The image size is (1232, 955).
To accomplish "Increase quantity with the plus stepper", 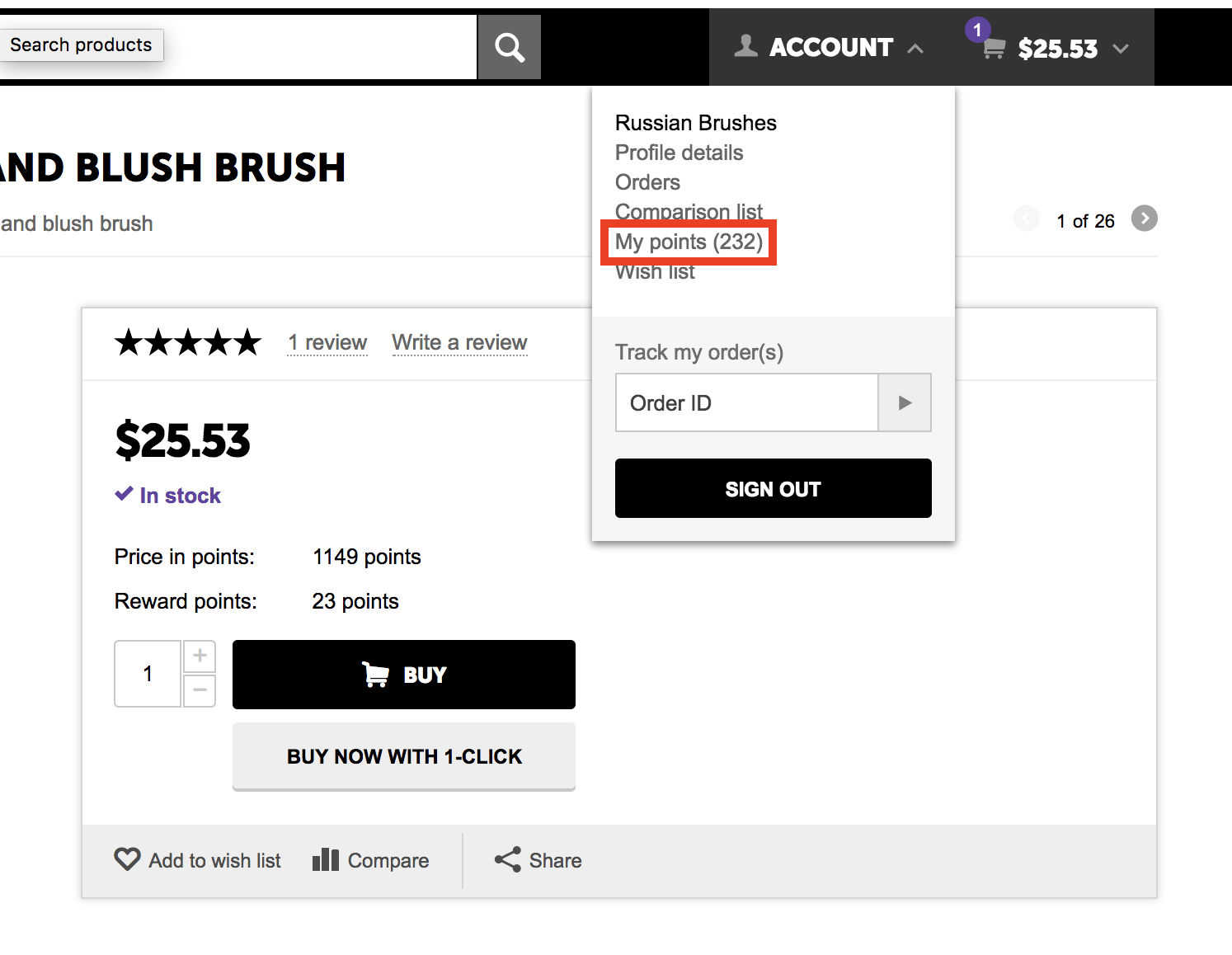I will 200,656.
